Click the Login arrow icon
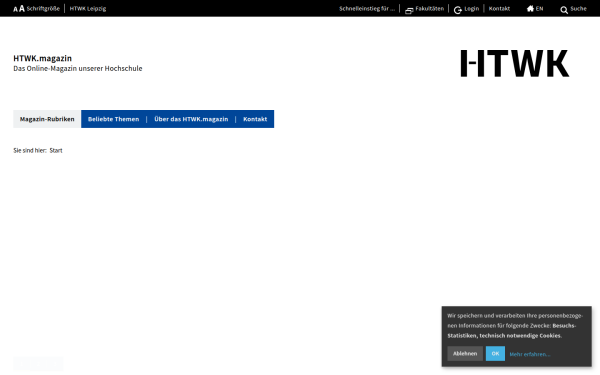Viewport: 600px width, 375px height. click(458, 10)
